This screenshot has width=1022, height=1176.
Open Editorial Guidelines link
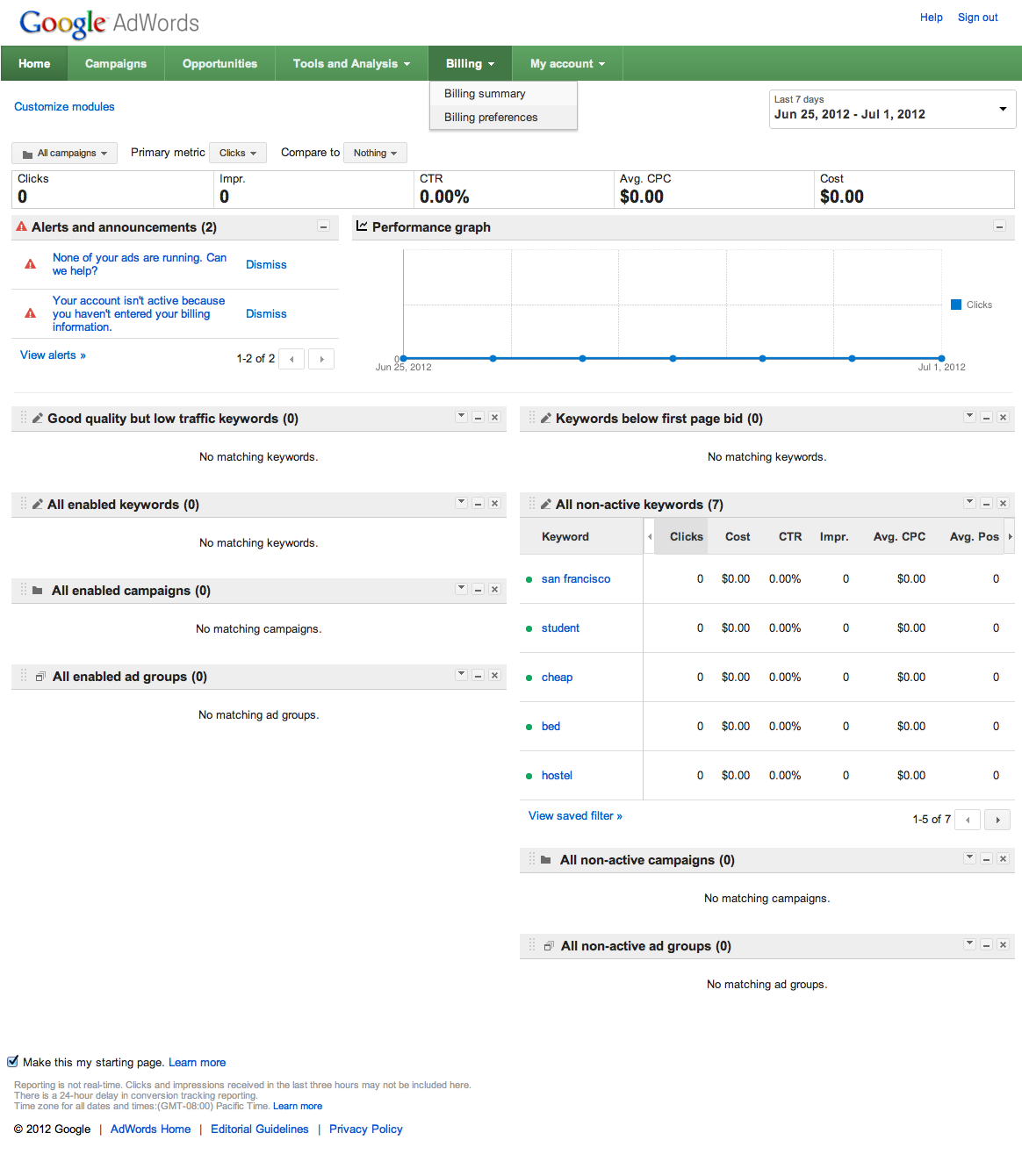pyautogui.click(x=260, y=1129)
